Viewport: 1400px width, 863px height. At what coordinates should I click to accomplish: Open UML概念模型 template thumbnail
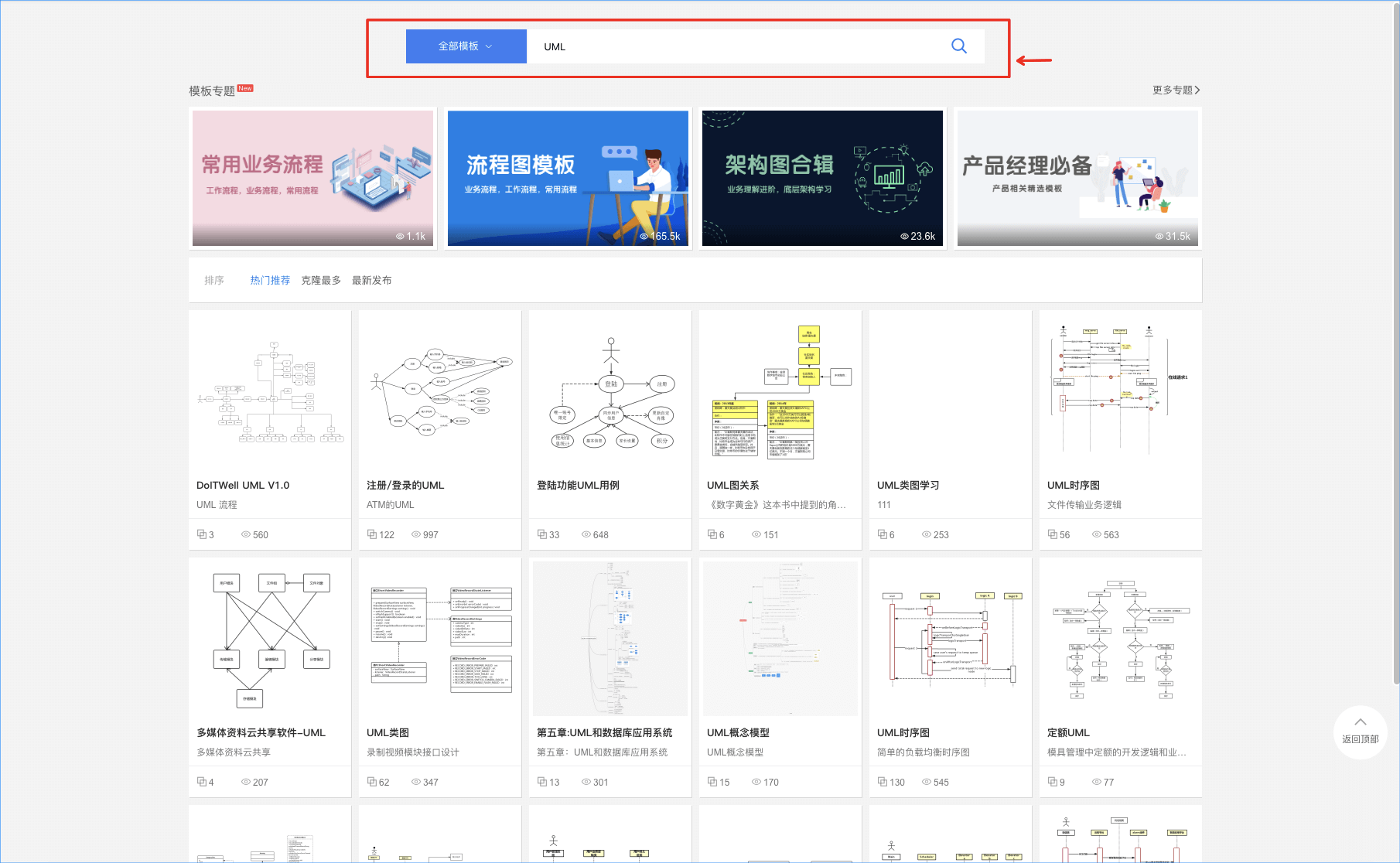(780, 639)
